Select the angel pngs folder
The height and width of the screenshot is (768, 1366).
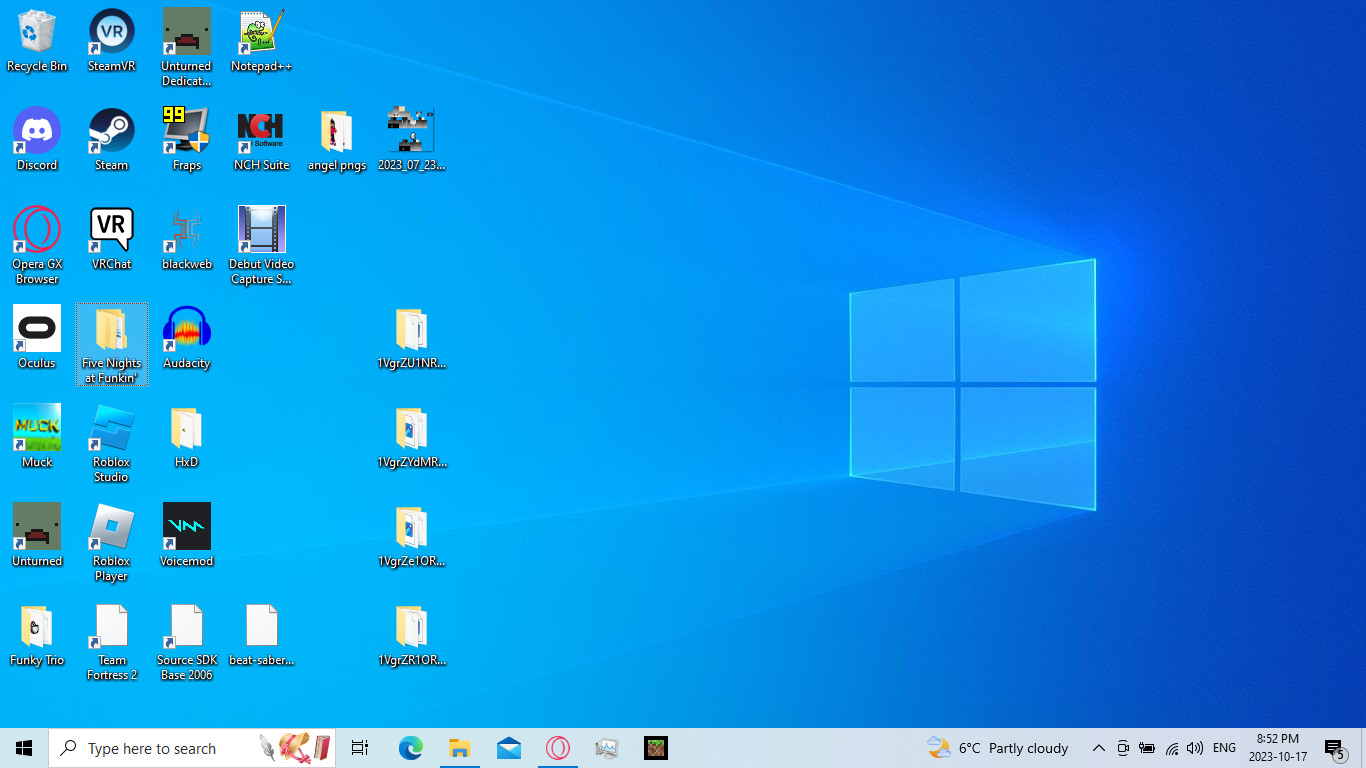[336, 140]
